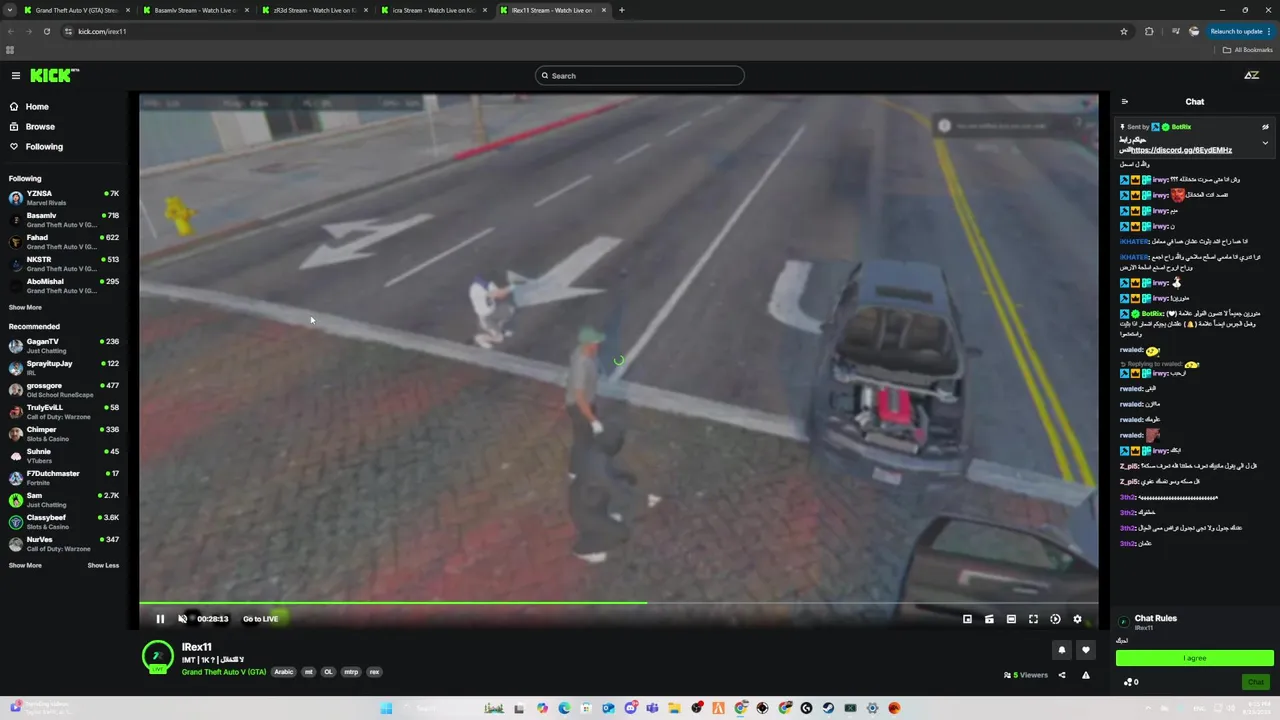Screen dimensions: 1280x720
Task: Open a new browser tab with plus
Action: (622, 10)
